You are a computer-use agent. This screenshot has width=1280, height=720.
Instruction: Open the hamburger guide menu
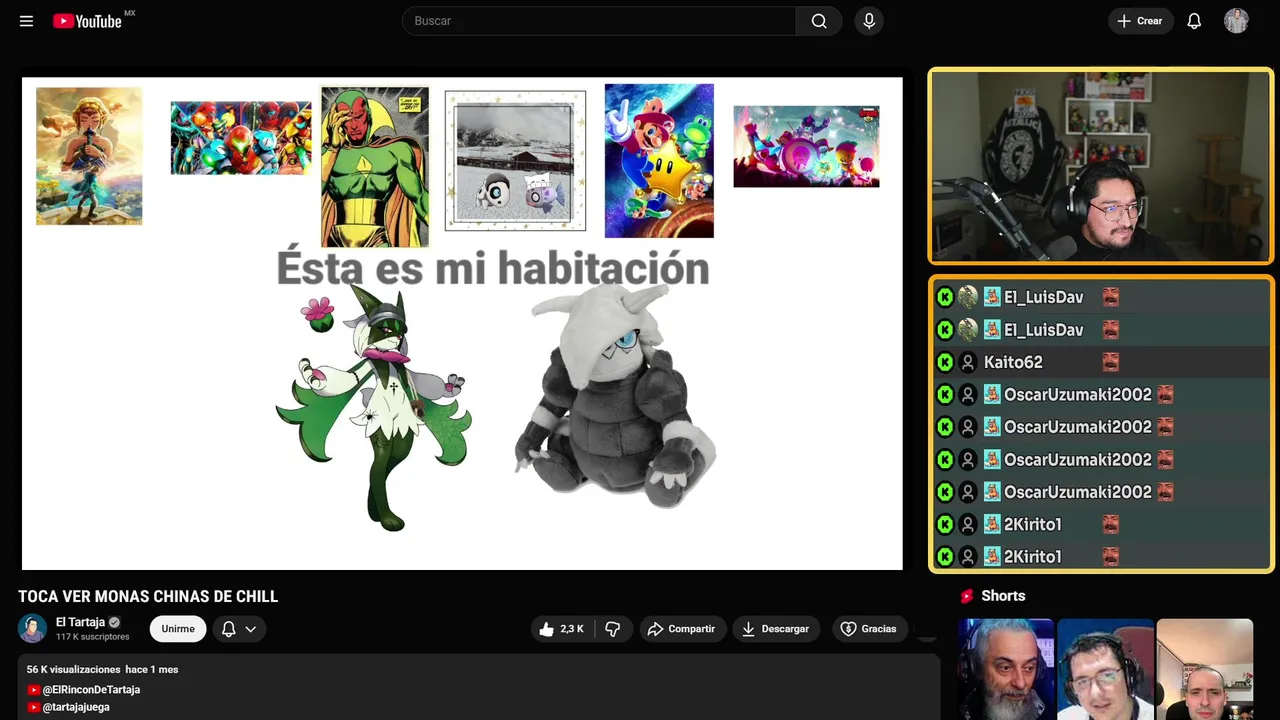point(26,21)
